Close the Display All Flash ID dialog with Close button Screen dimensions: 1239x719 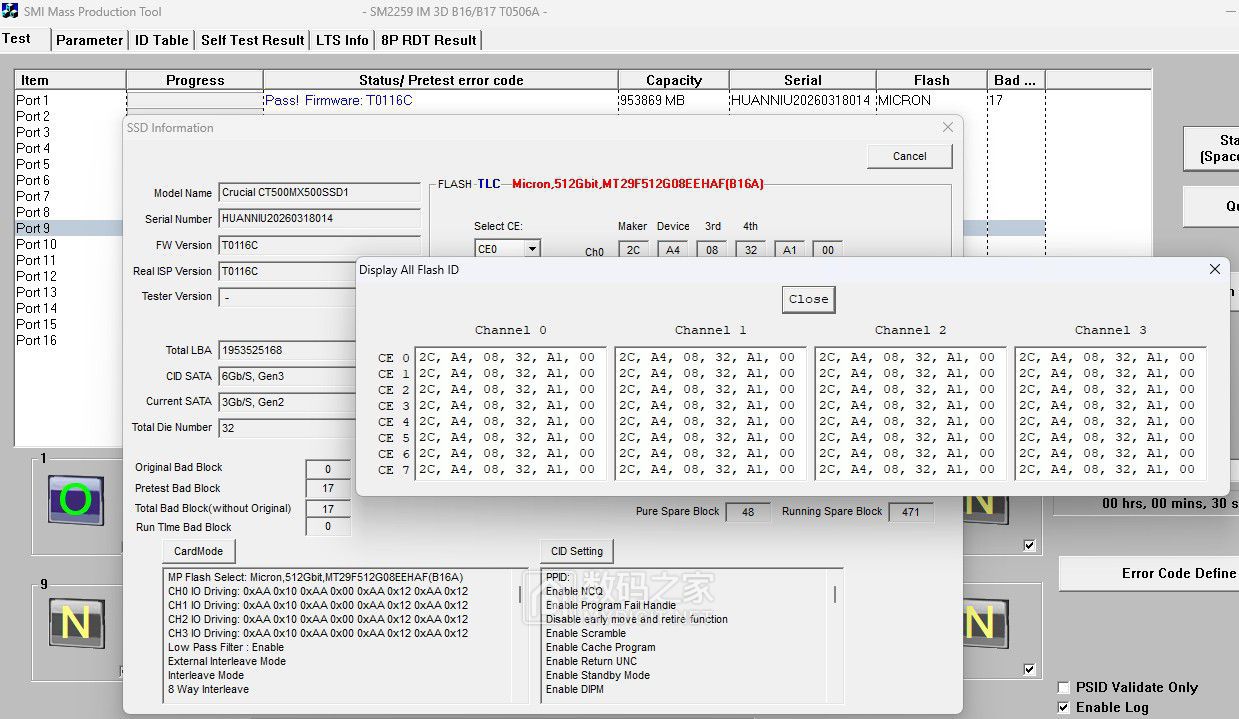point(808,299)
